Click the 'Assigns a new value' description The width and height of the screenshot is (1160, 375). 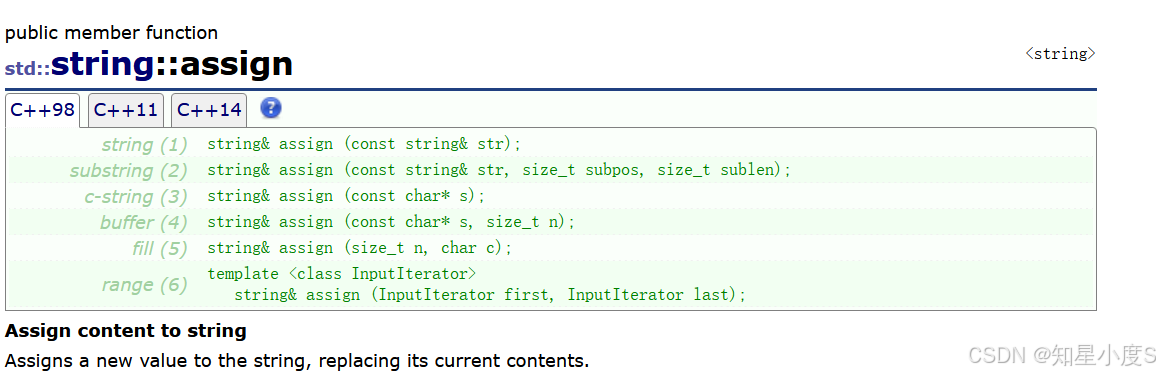[x=297, y=362]
